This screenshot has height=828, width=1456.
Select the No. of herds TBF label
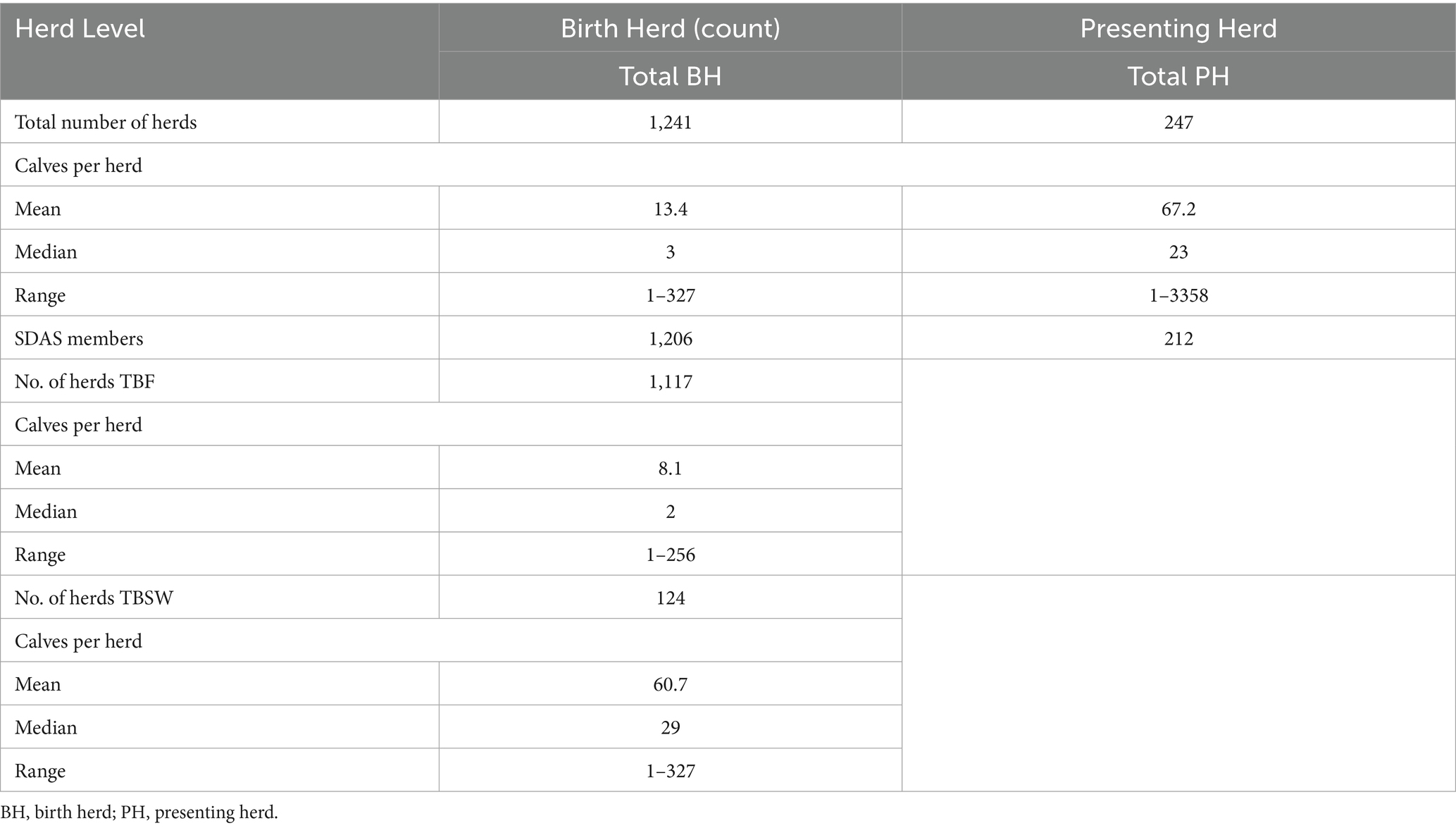coord(85,382)
